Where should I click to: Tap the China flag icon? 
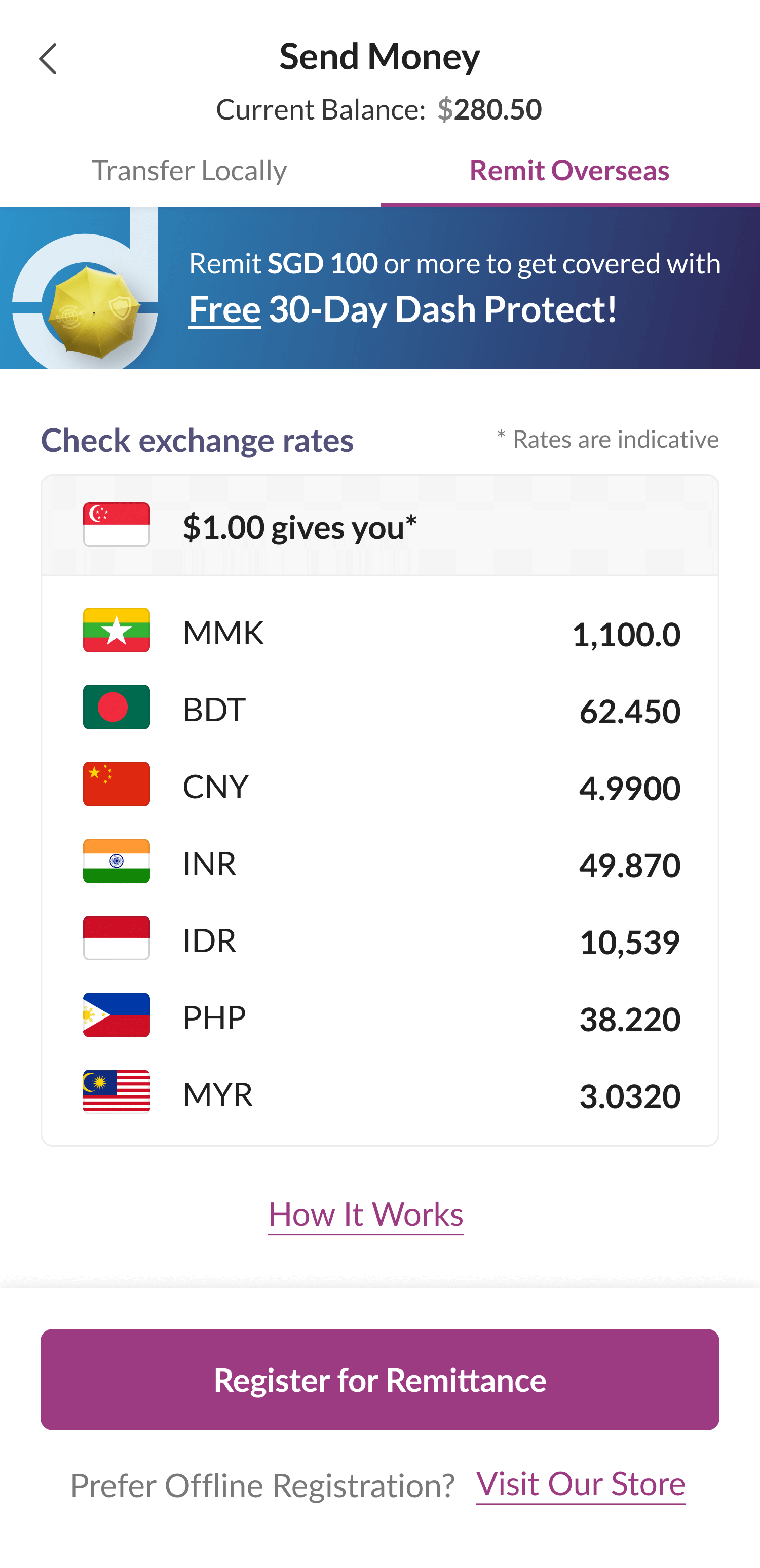point(117,784)
